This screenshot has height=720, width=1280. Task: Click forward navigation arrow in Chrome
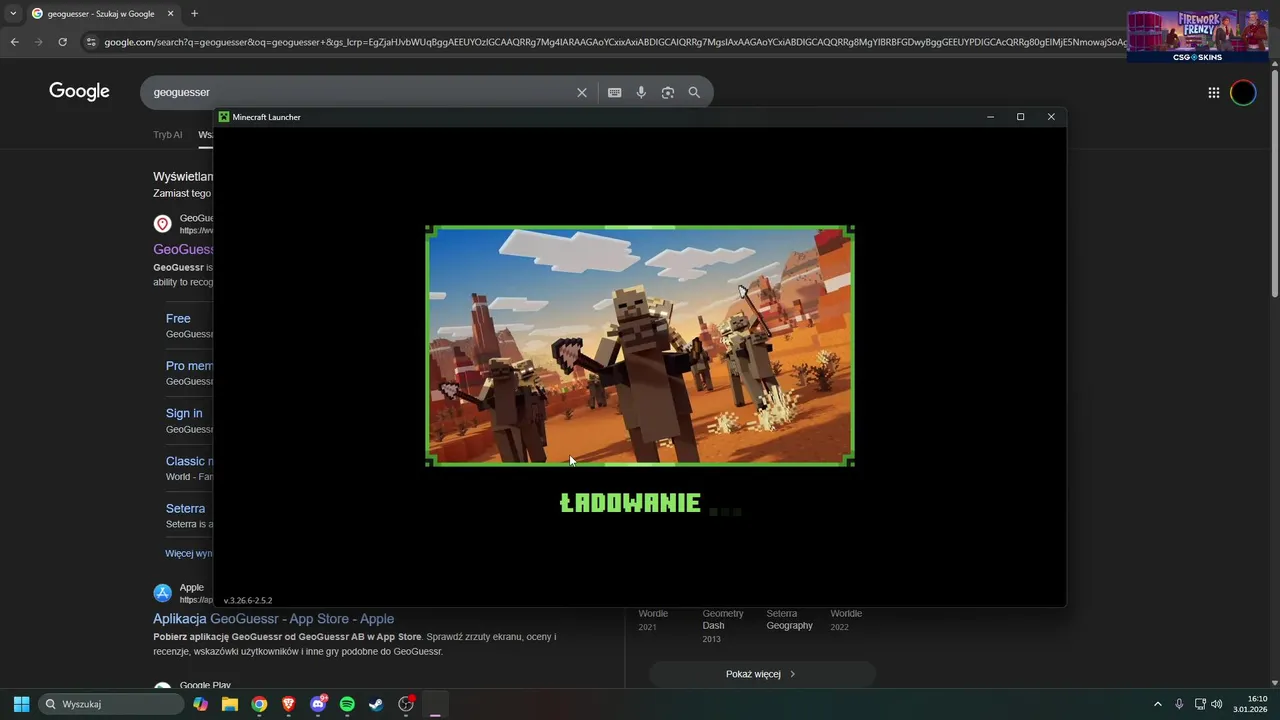pos(38,42)
